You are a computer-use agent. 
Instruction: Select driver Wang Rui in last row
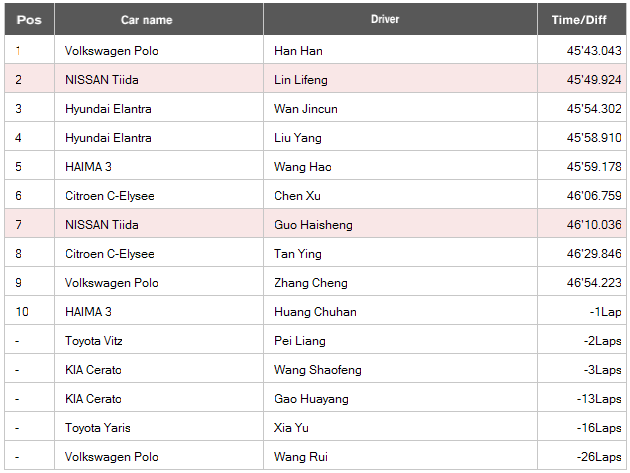coord(301,457)
